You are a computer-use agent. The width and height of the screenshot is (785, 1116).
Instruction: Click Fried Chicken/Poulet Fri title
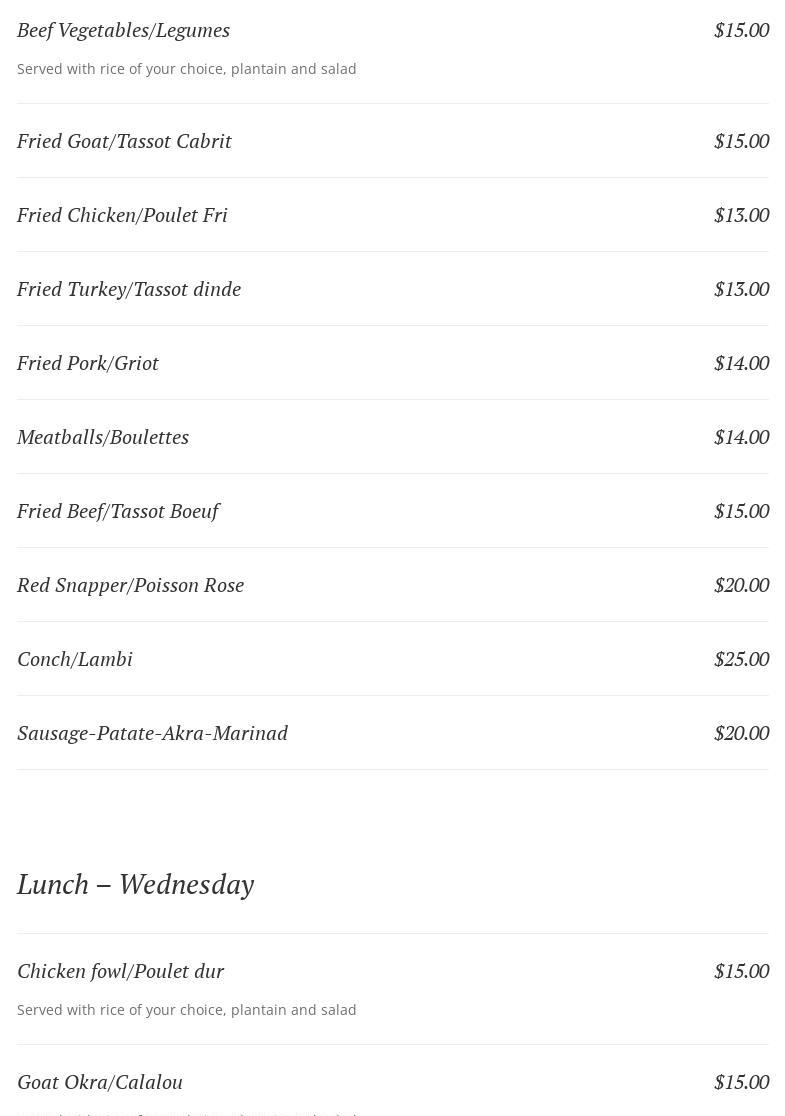coord(122,215)
